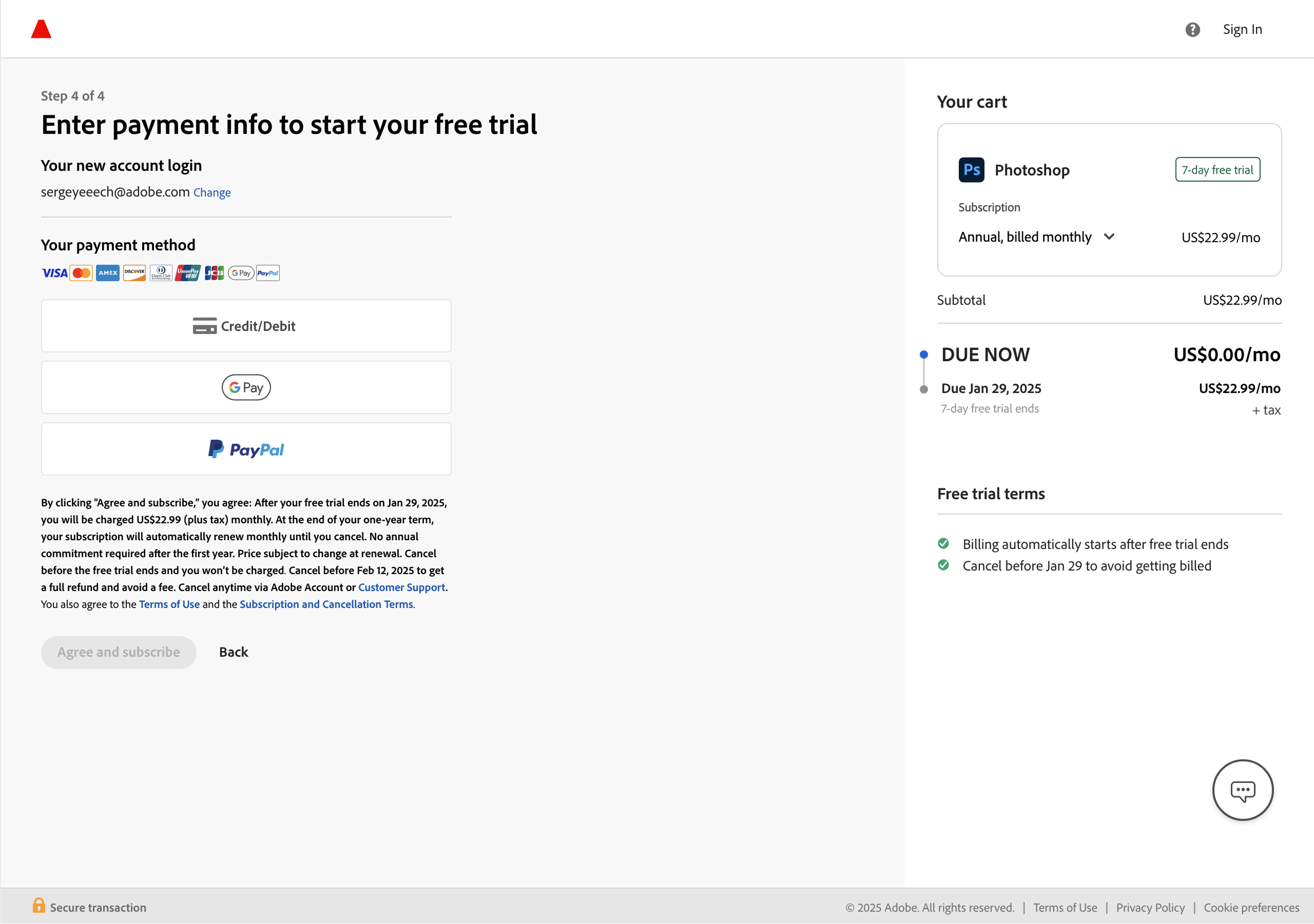Choose Credit/Debit payment method
Image resolution: width=1314 pixels, height=924 pixels.
click(246, 326)
